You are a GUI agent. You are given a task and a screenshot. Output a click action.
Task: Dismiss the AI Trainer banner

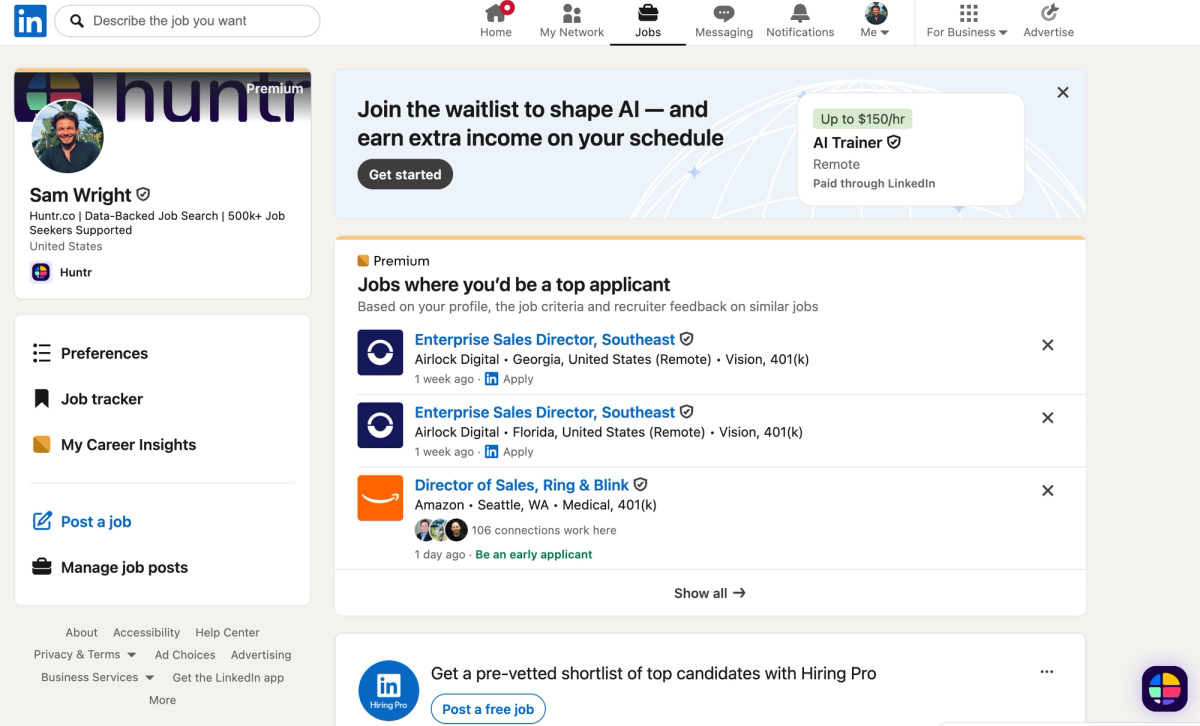pos(1063,92)
